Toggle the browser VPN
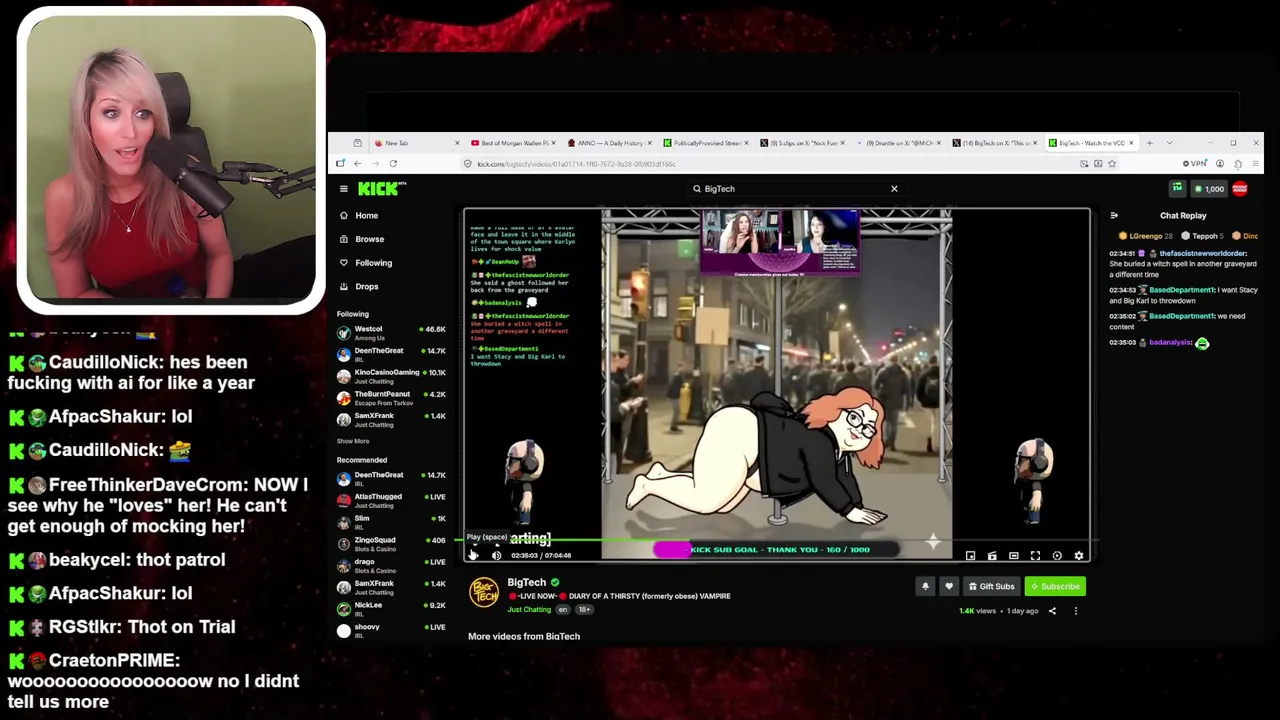The height and width of the screenshot is (720, 1280). point(1194,164)
